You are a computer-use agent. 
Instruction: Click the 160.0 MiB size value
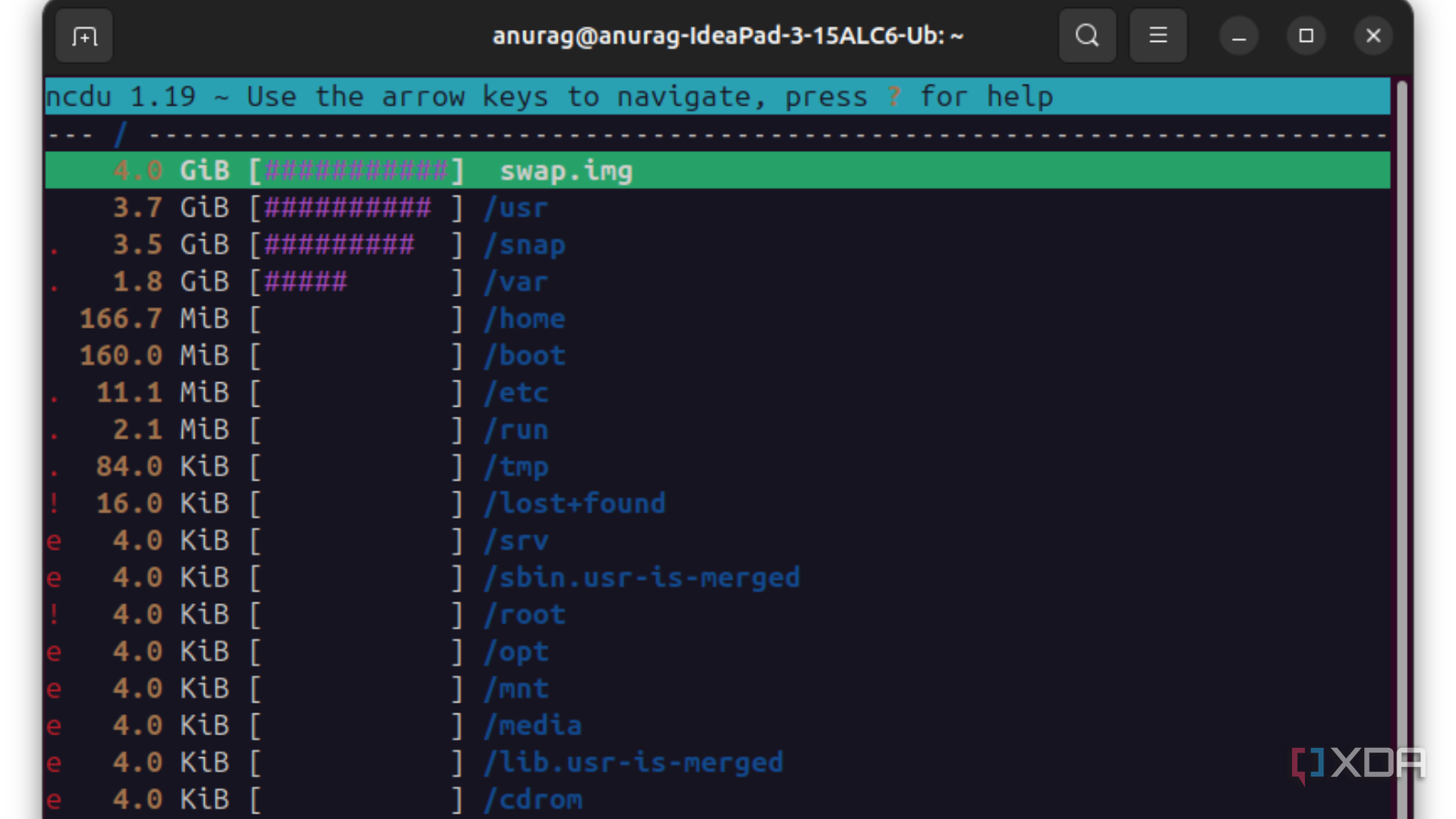click(x=155, y=356)
